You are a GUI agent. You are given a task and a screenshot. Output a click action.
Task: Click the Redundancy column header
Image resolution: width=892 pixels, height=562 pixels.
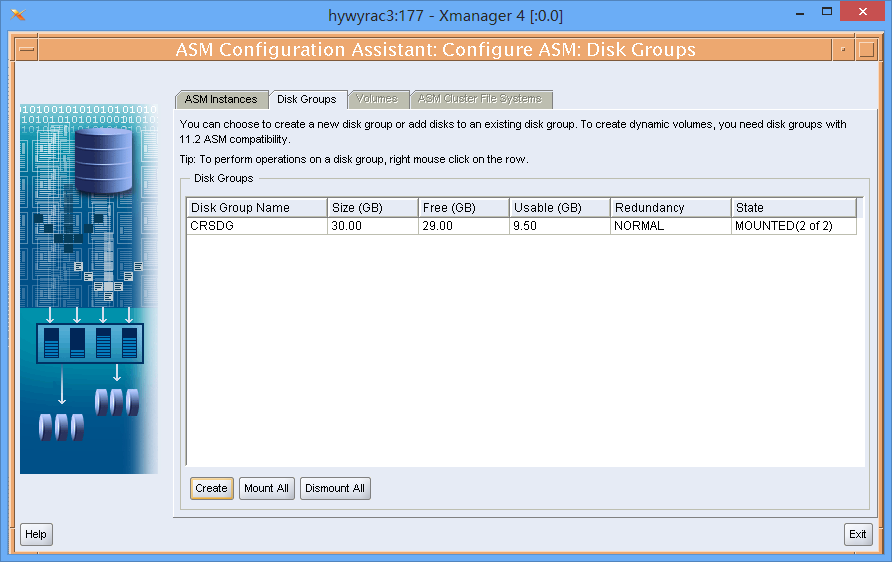[671, 208]
